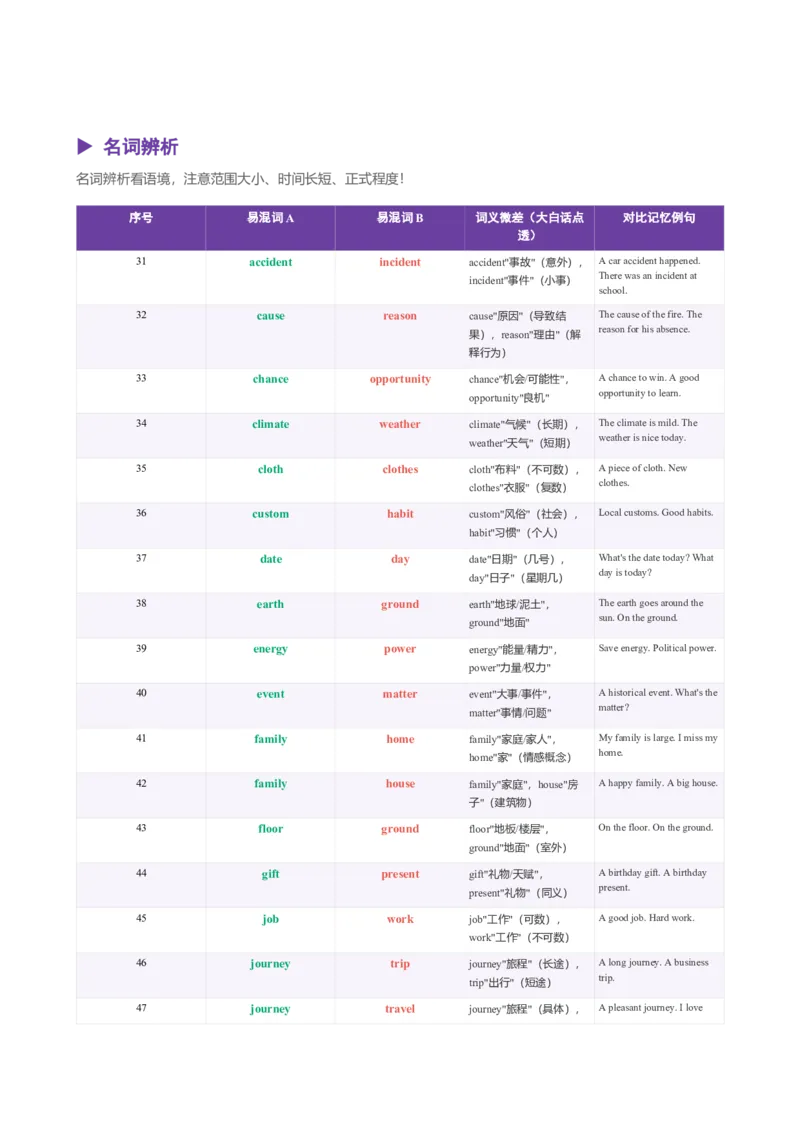
Task: Select the red word clothes
Action: pyautogui.click(x=400, y=469)
